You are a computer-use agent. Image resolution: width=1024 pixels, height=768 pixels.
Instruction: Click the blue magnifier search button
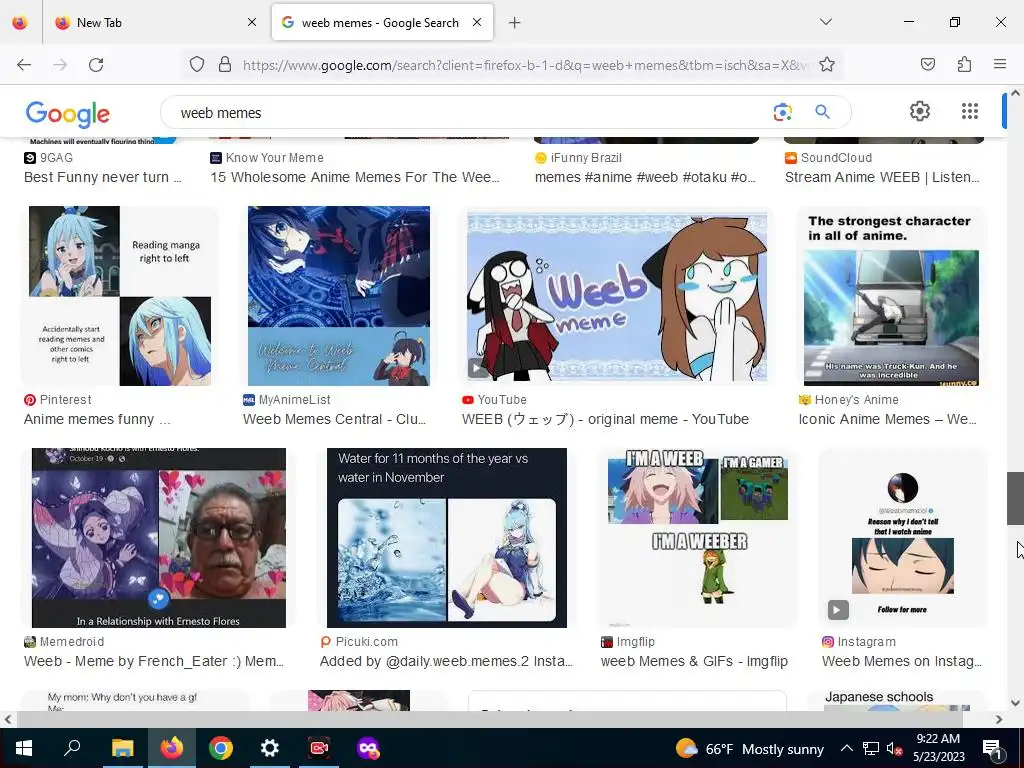(x=822, y=112)
